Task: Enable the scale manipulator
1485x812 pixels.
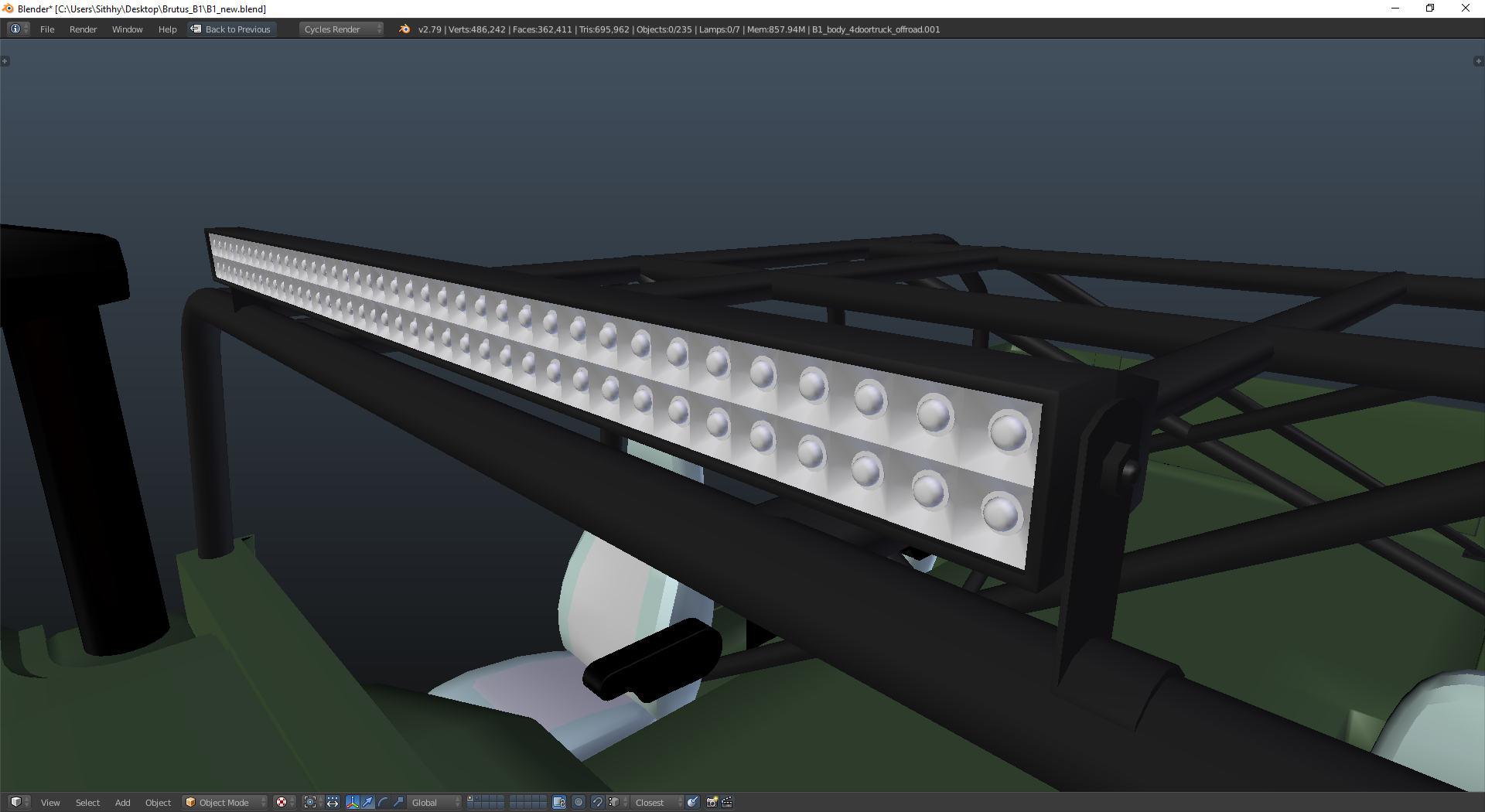Action: click(398, 802)
